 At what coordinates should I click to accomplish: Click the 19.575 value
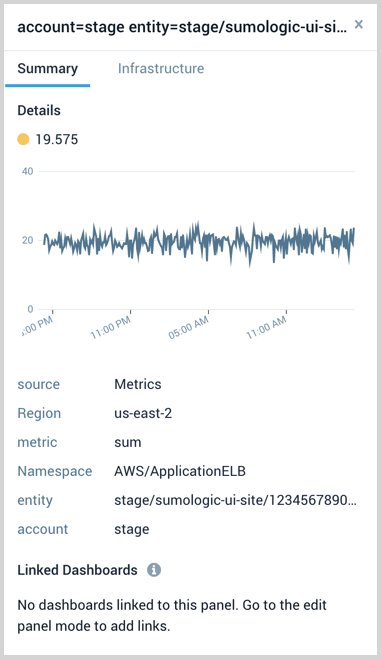[x=57, y=140]
